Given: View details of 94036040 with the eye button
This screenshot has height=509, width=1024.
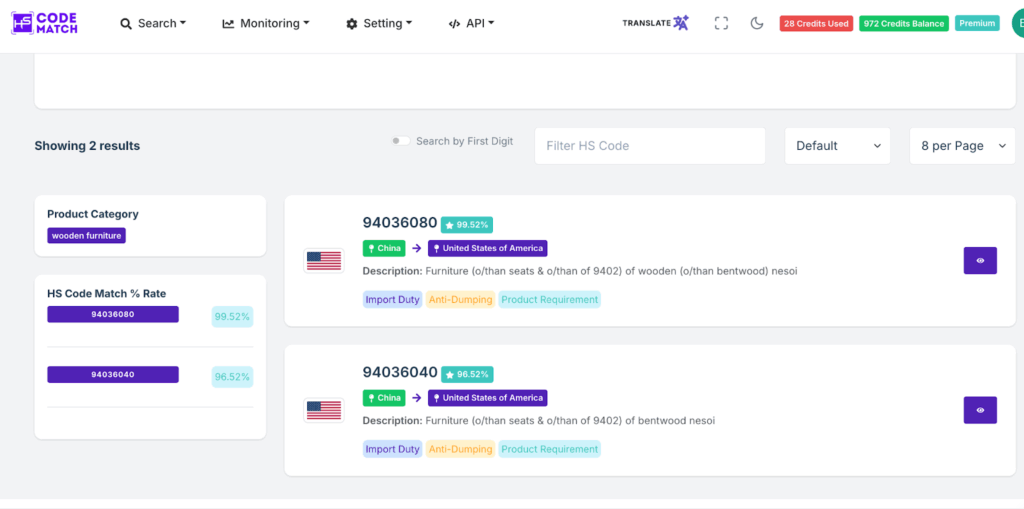Looking at the screenshot, I should coord(980,410).
